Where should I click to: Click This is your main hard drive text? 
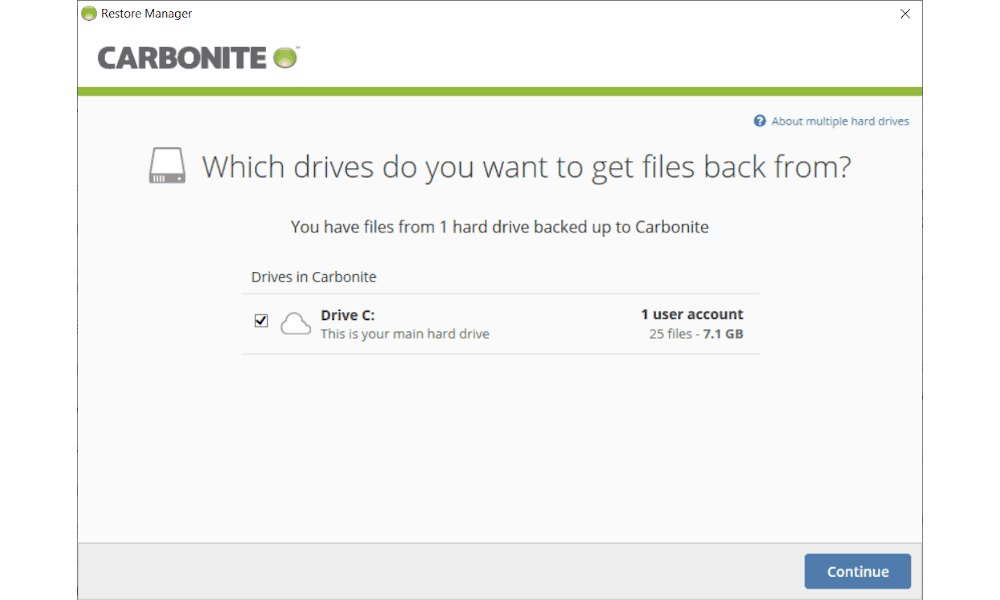point(404,334)
